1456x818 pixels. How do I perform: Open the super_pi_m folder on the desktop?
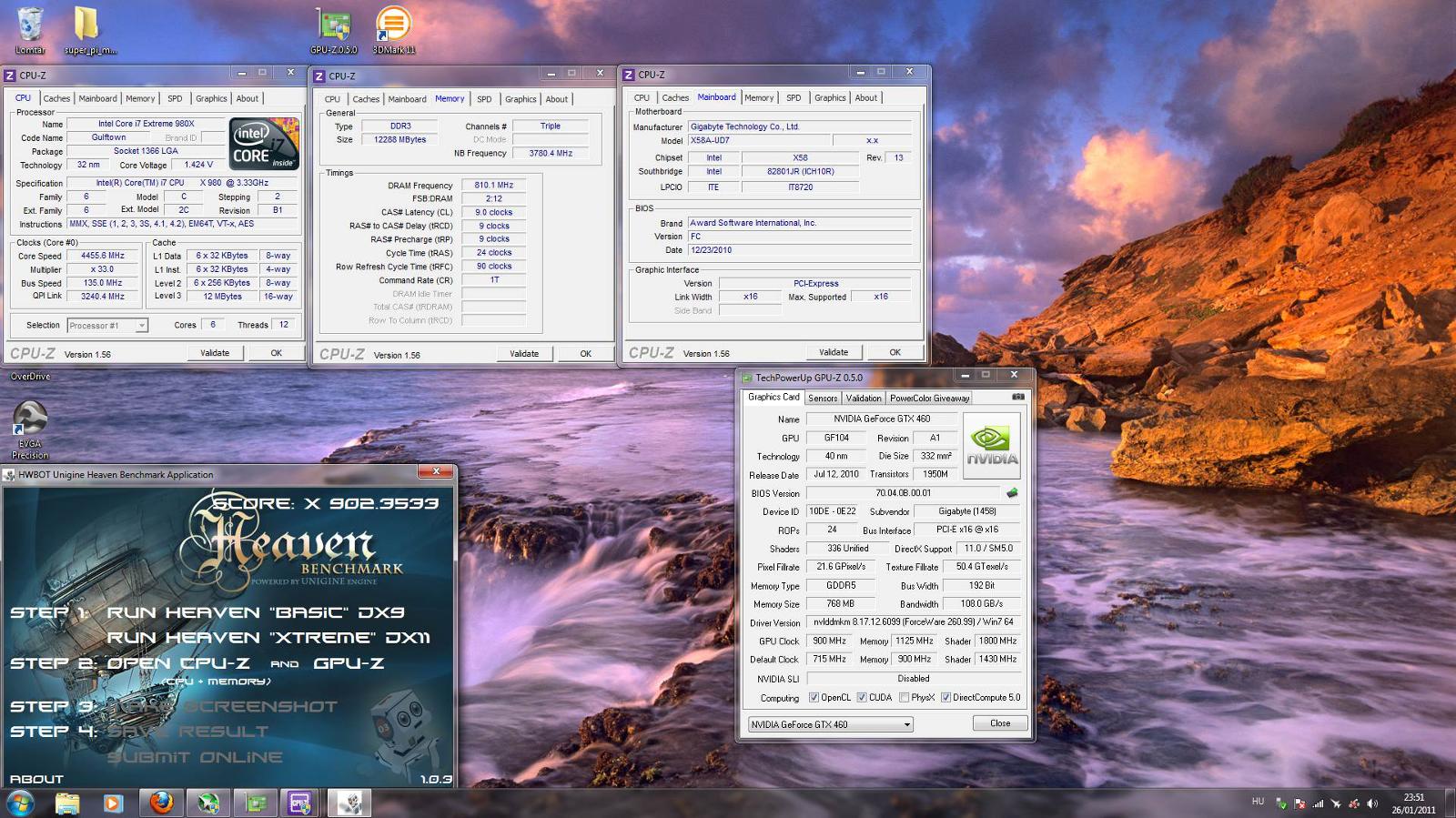(89, 30)
